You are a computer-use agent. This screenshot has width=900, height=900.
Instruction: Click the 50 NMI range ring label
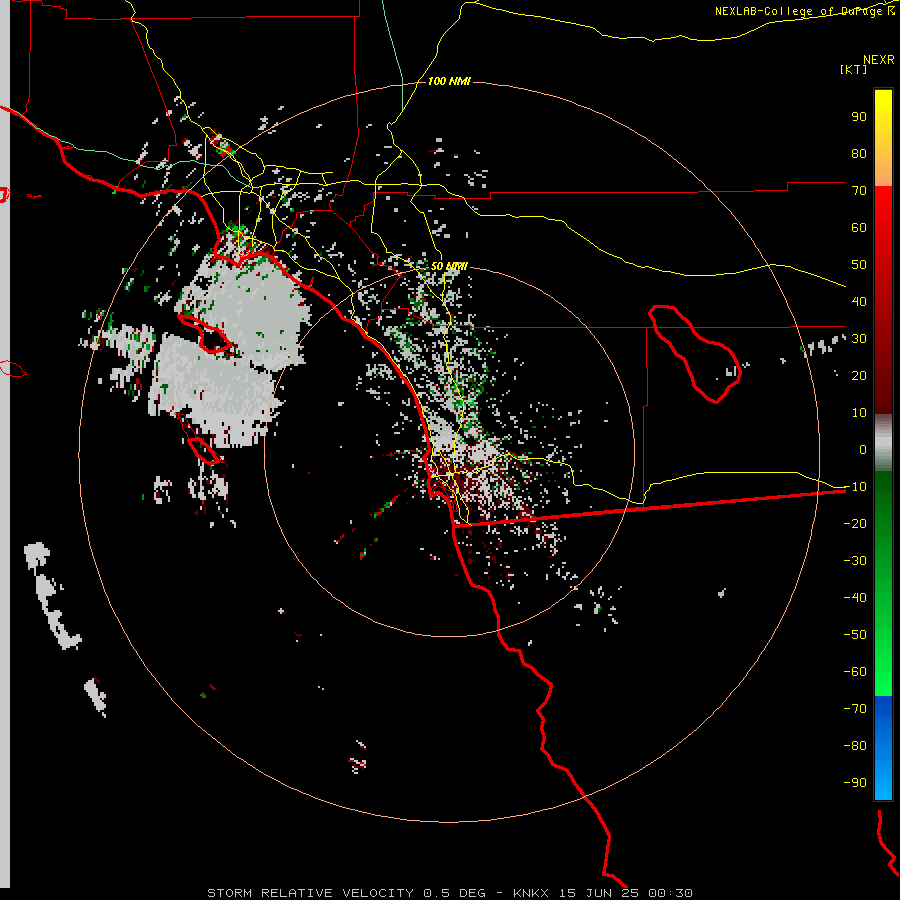click(449, 266)
